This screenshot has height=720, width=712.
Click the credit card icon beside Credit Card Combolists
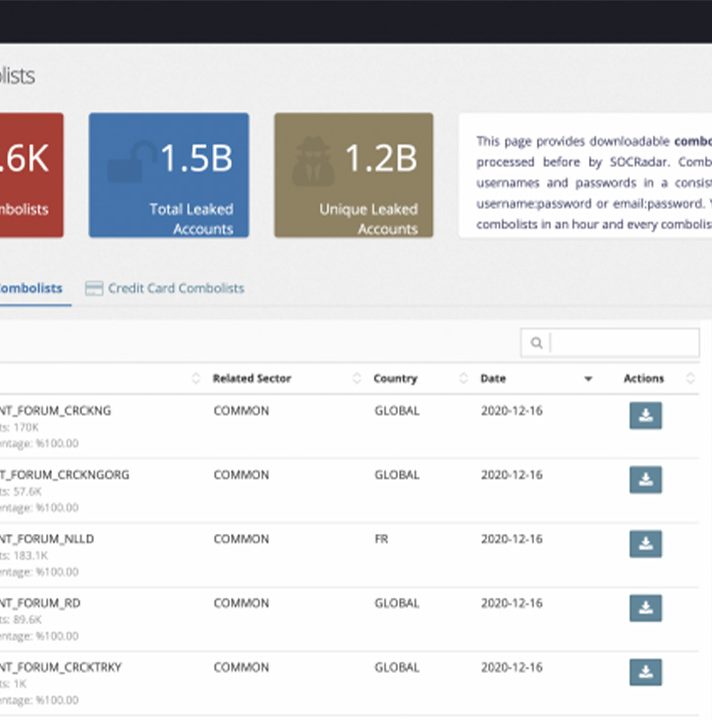tap(94, 288)
